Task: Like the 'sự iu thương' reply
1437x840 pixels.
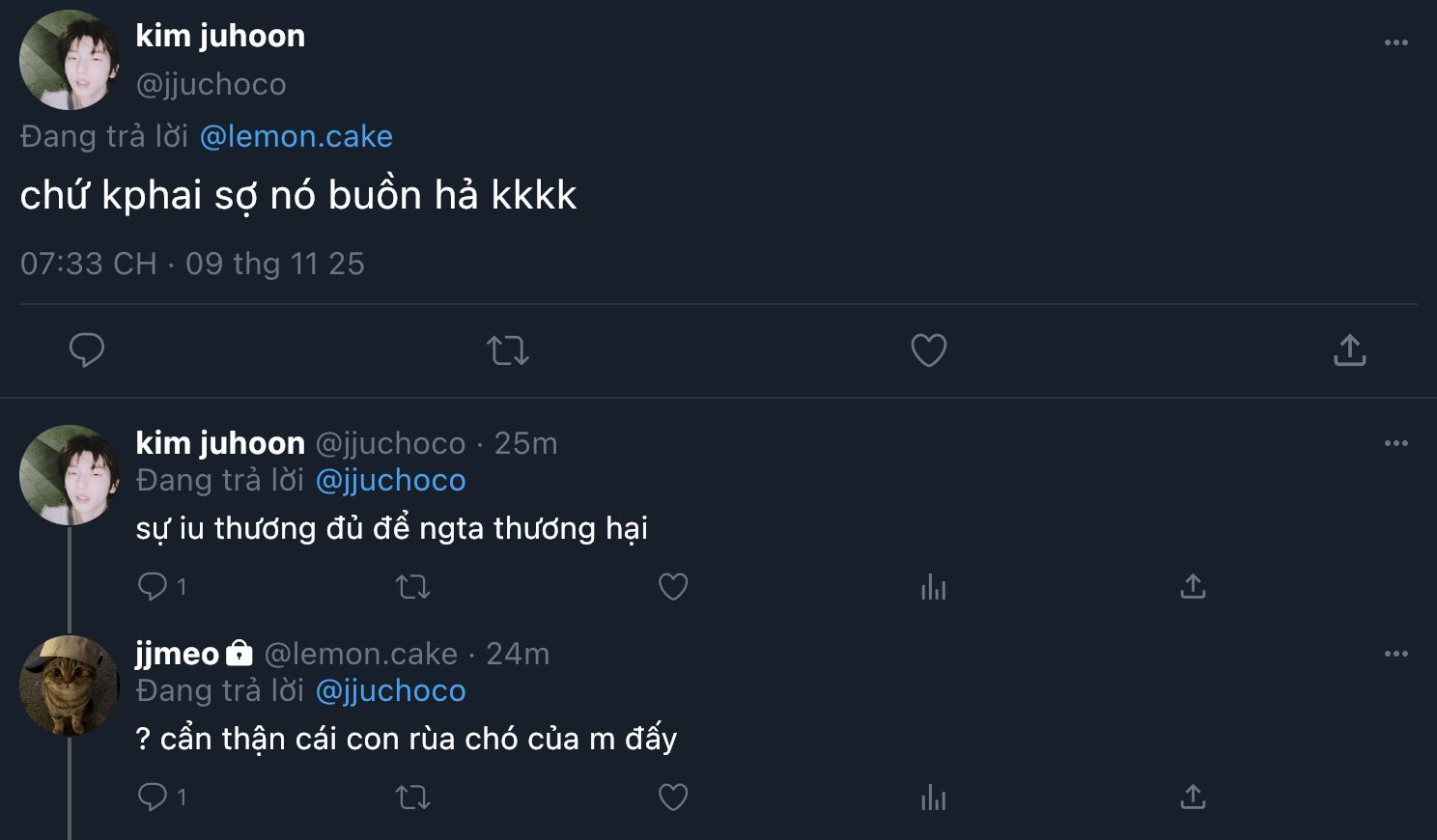Action: click(673, 586)
